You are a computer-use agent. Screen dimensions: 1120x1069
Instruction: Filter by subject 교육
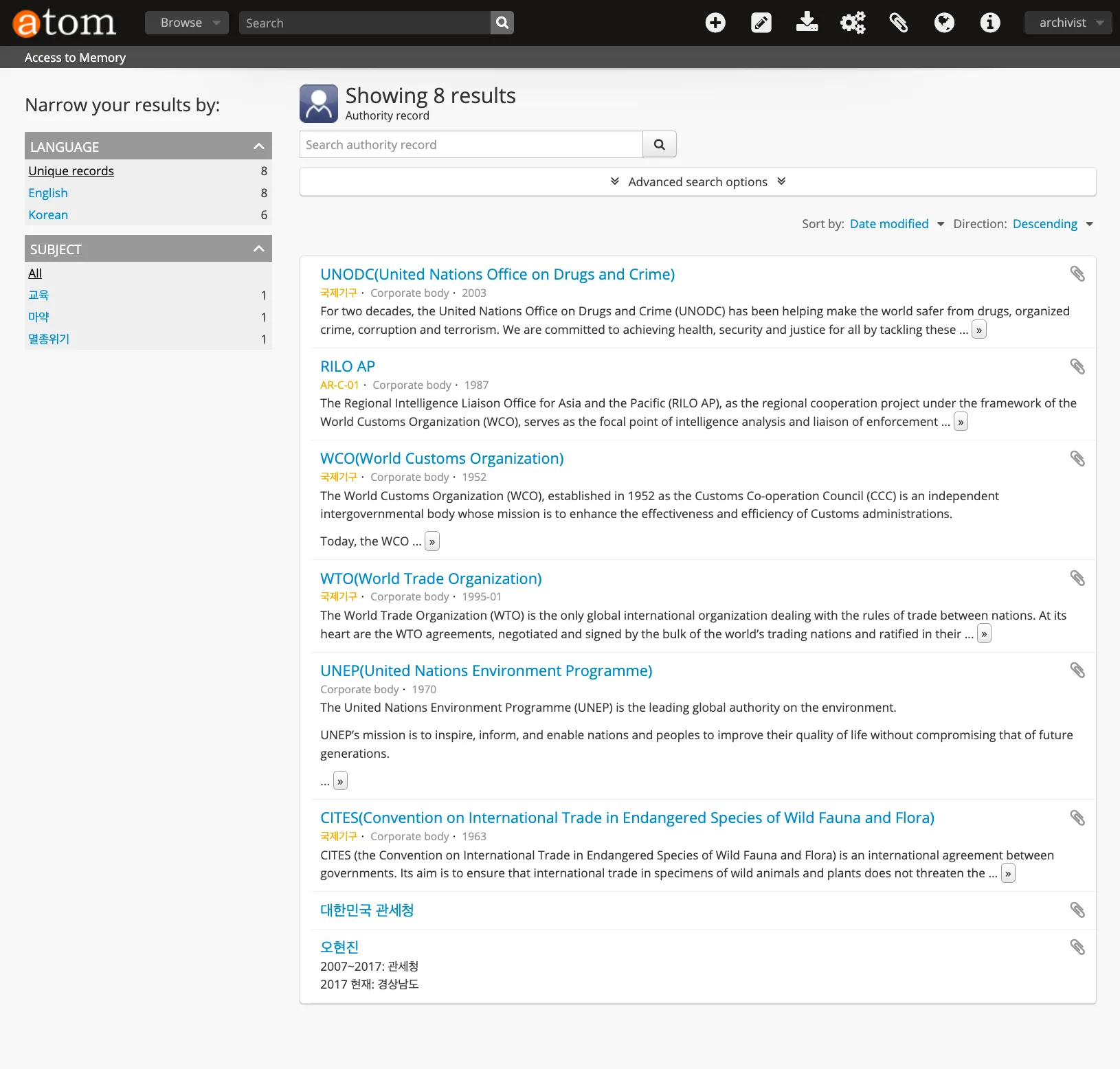[38, 295]
